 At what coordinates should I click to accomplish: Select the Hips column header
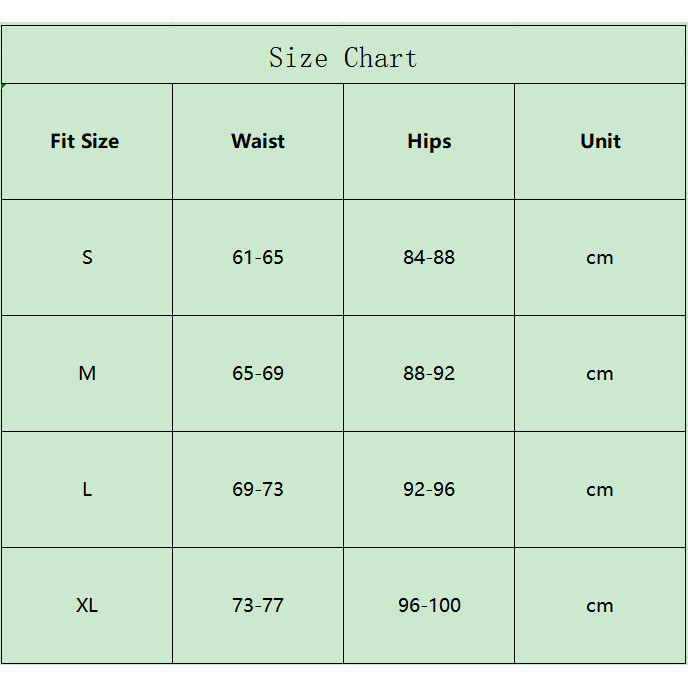pos(429,141)
